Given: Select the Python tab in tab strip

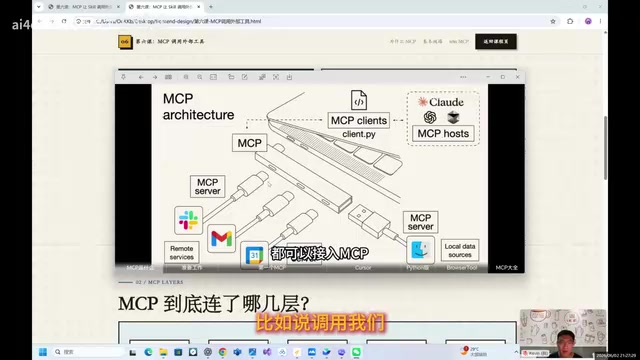Looking at the screenshot, I should 417,268.
